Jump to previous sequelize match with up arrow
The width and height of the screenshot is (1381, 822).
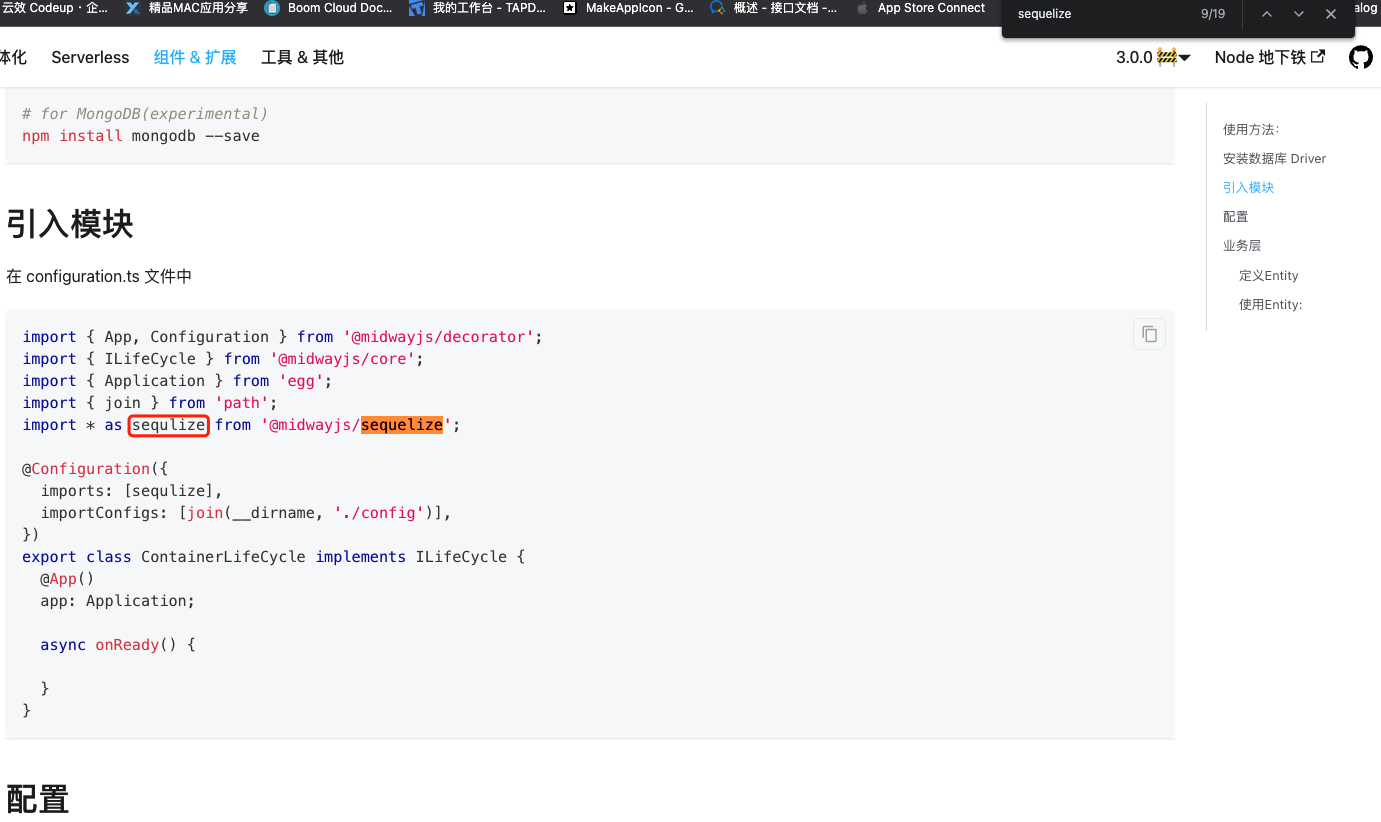click(x=1266, y=14)
